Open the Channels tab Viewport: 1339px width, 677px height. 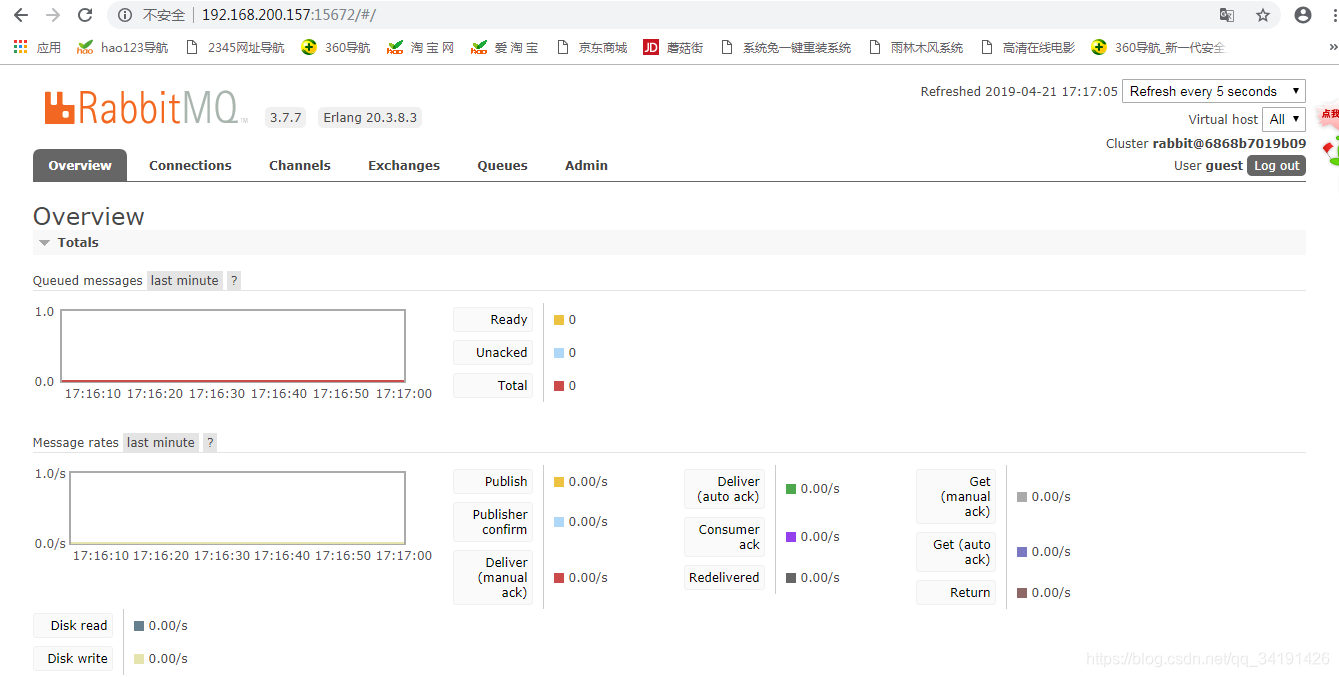(300, 165)
